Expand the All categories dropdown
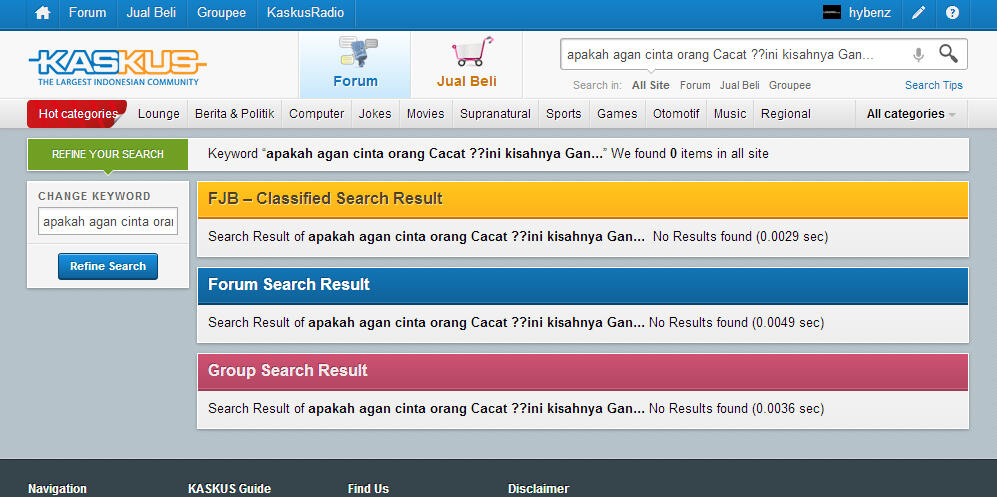This screenshot has height=497, width=997. tap(911, 114)
